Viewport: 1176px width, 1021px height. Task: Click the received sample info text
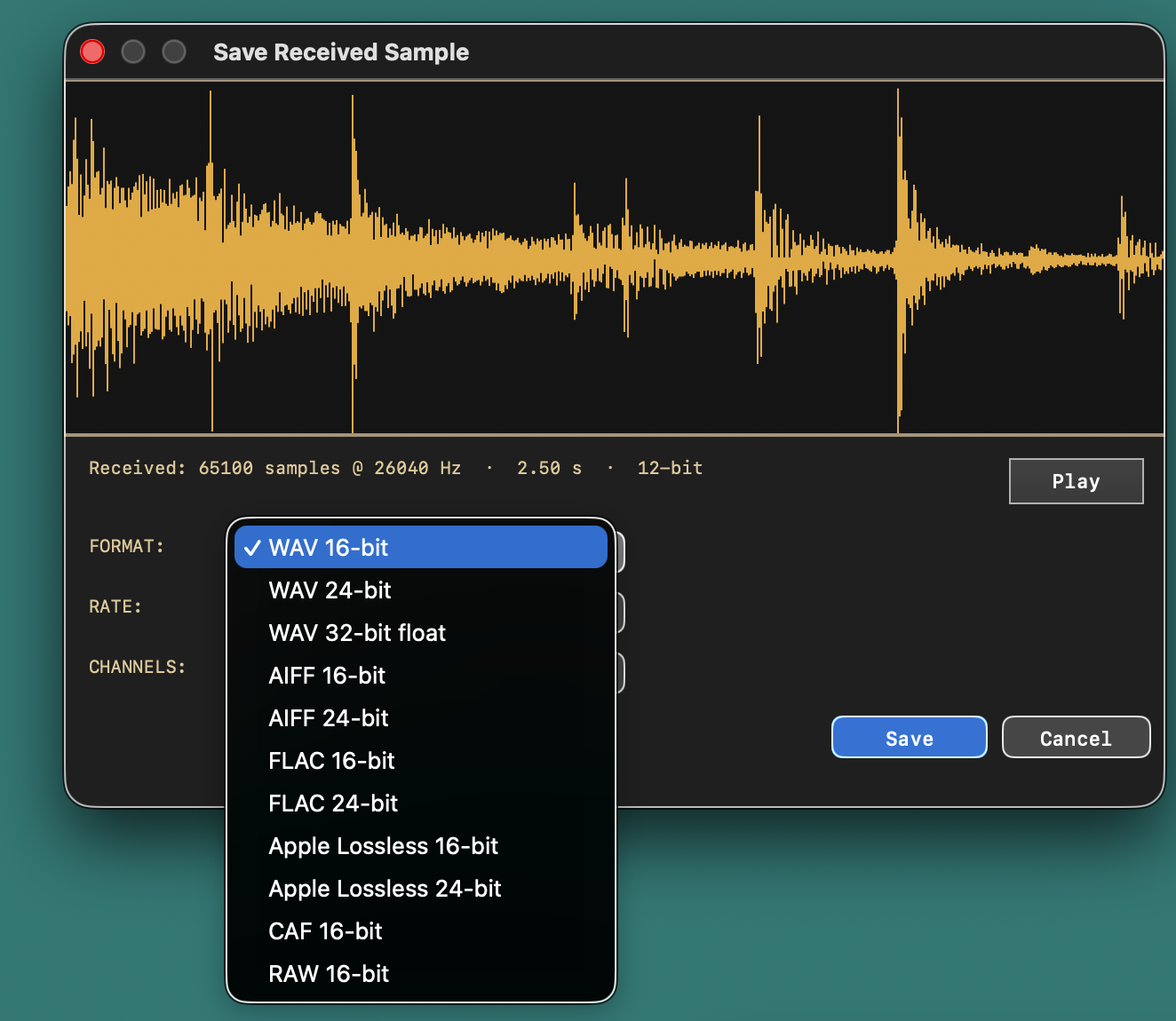point(395,468)
